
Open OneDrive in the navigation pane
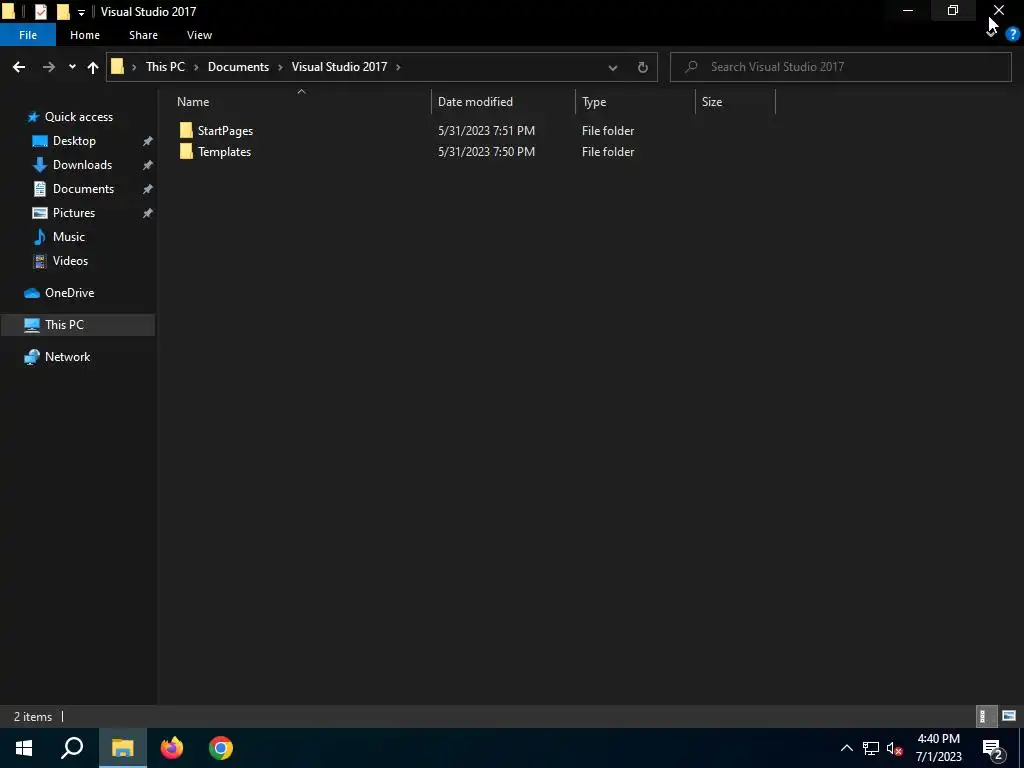[x=69, y=293]
